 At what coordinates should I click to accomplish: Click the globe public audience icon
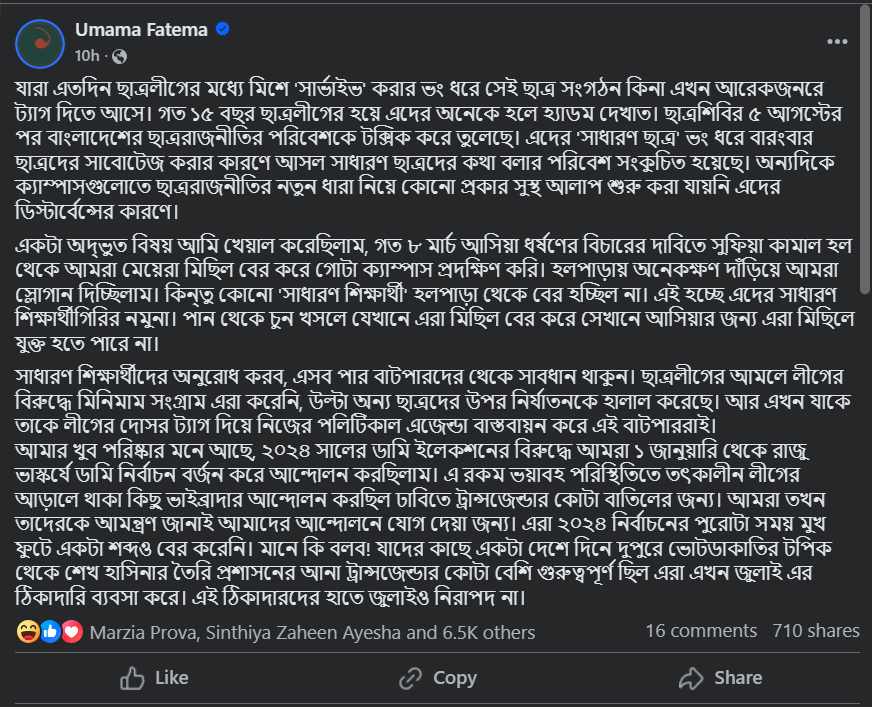[119, 55]
